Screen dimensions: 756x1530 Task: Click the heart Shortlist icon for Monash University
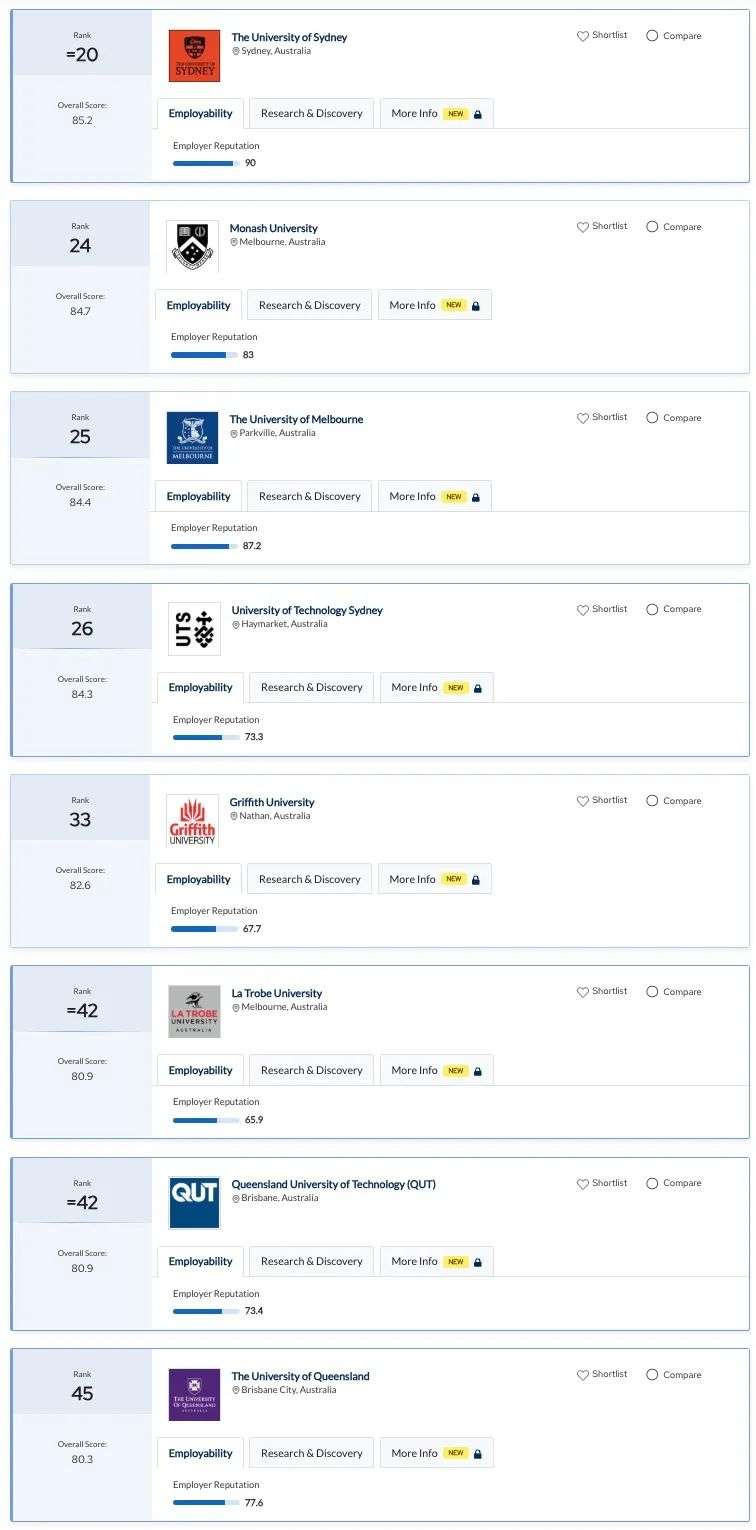pyautogui.click(x=582, y=227)
